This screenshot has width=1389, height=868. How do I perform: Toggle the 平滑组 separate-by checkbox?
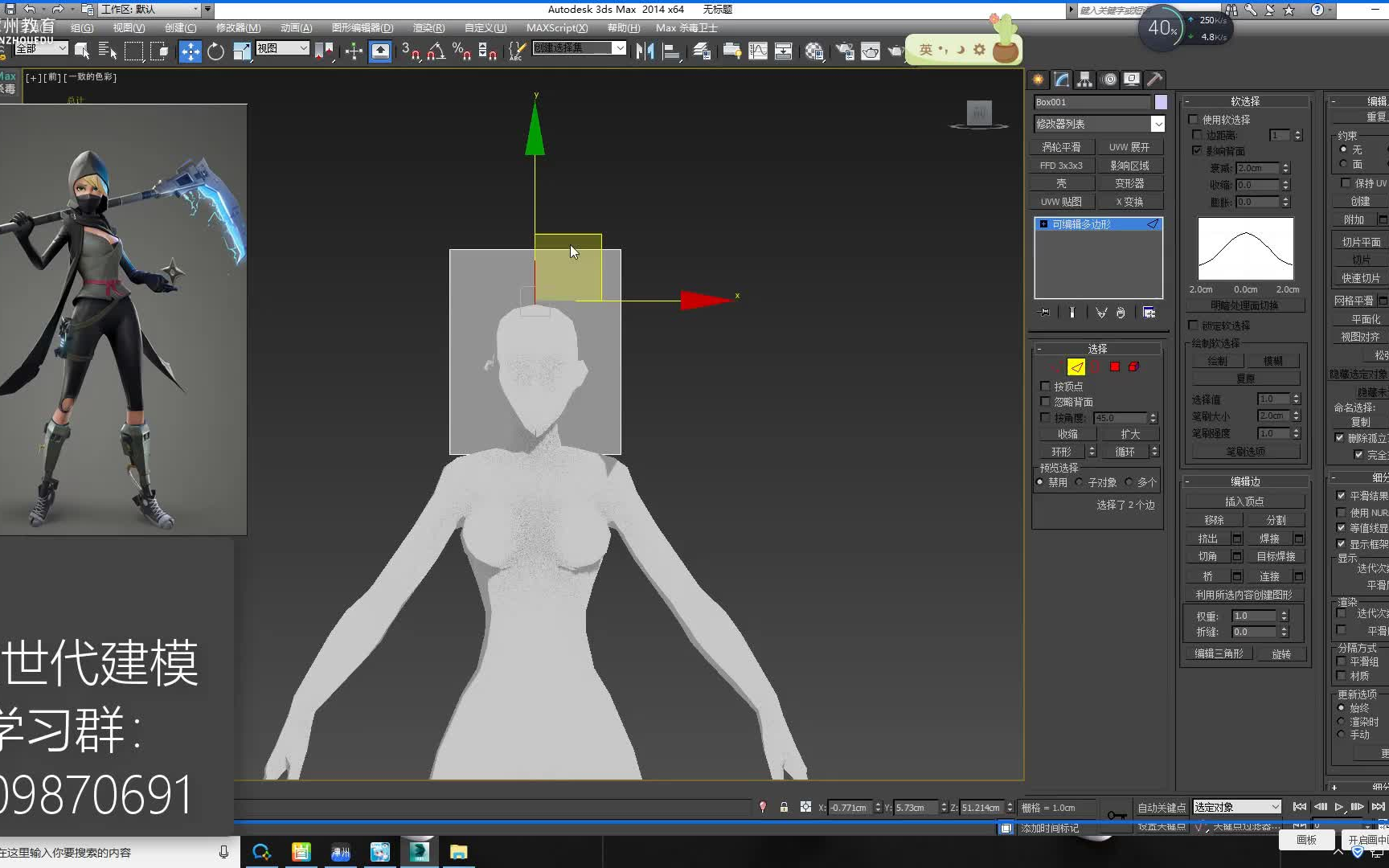(x=1341, y=661)
